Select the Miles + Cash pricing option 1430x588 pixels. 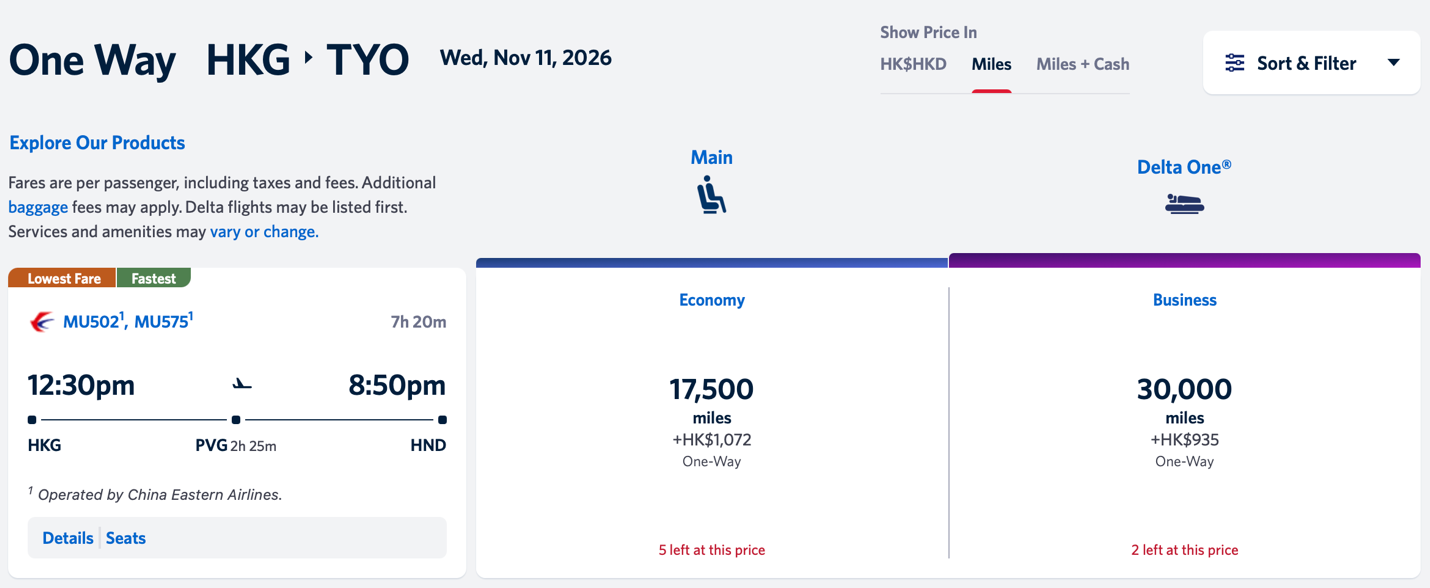point(1084,64)
